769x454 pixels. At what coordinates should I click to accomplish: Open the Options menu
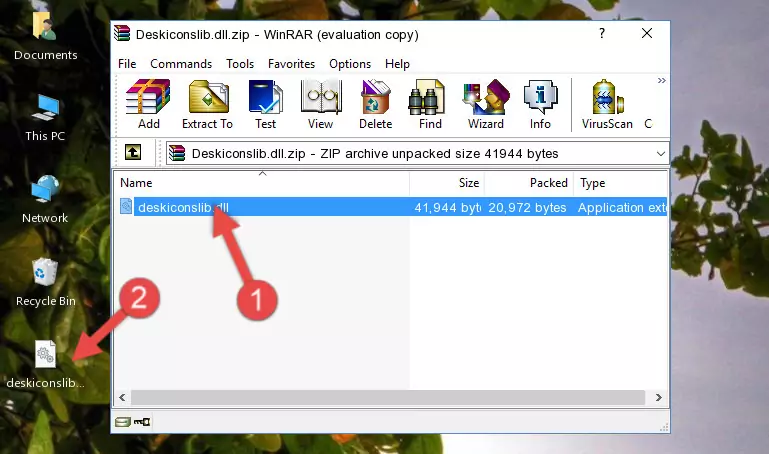[x=350, y=64]
